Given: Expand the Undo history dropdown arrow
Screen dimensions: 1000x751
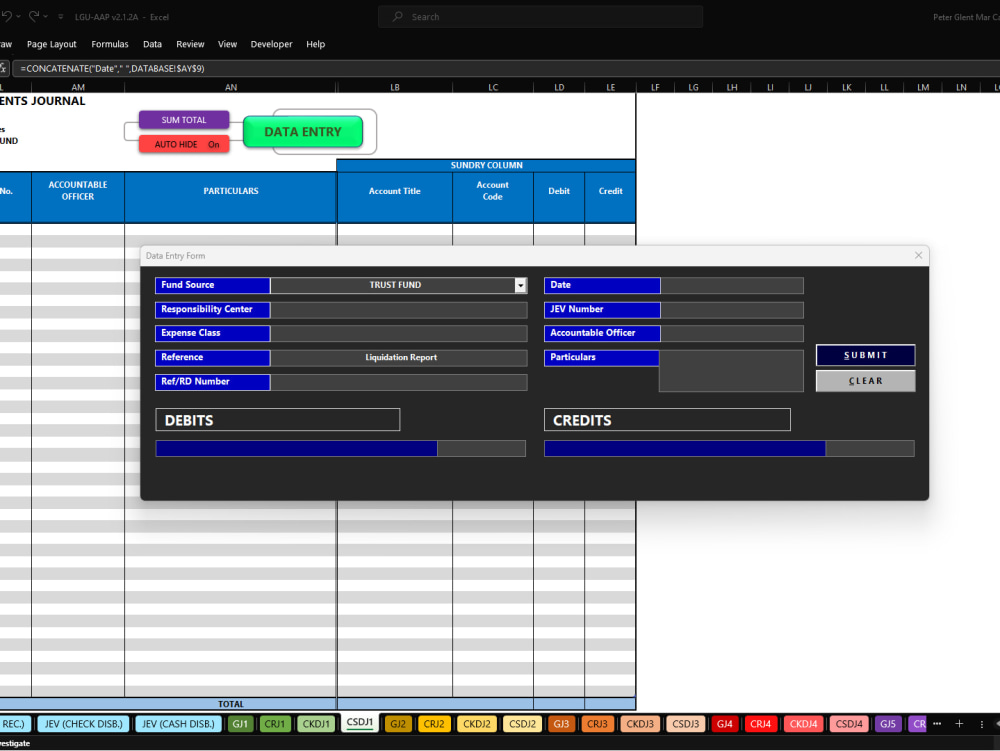Looking at the screenshot, I should pos(18,16).
